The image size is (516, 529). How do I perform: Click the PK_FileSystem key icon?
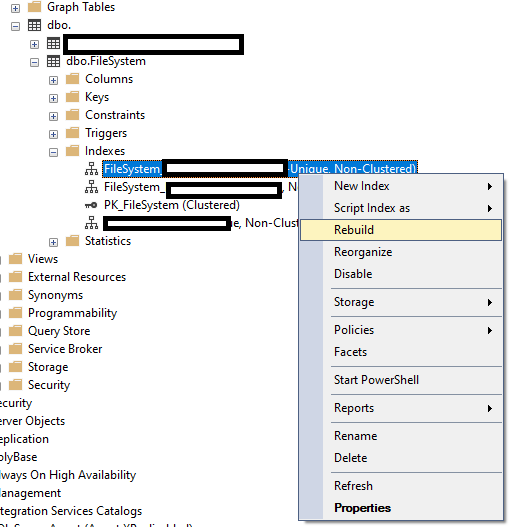[x=91, y=205]
